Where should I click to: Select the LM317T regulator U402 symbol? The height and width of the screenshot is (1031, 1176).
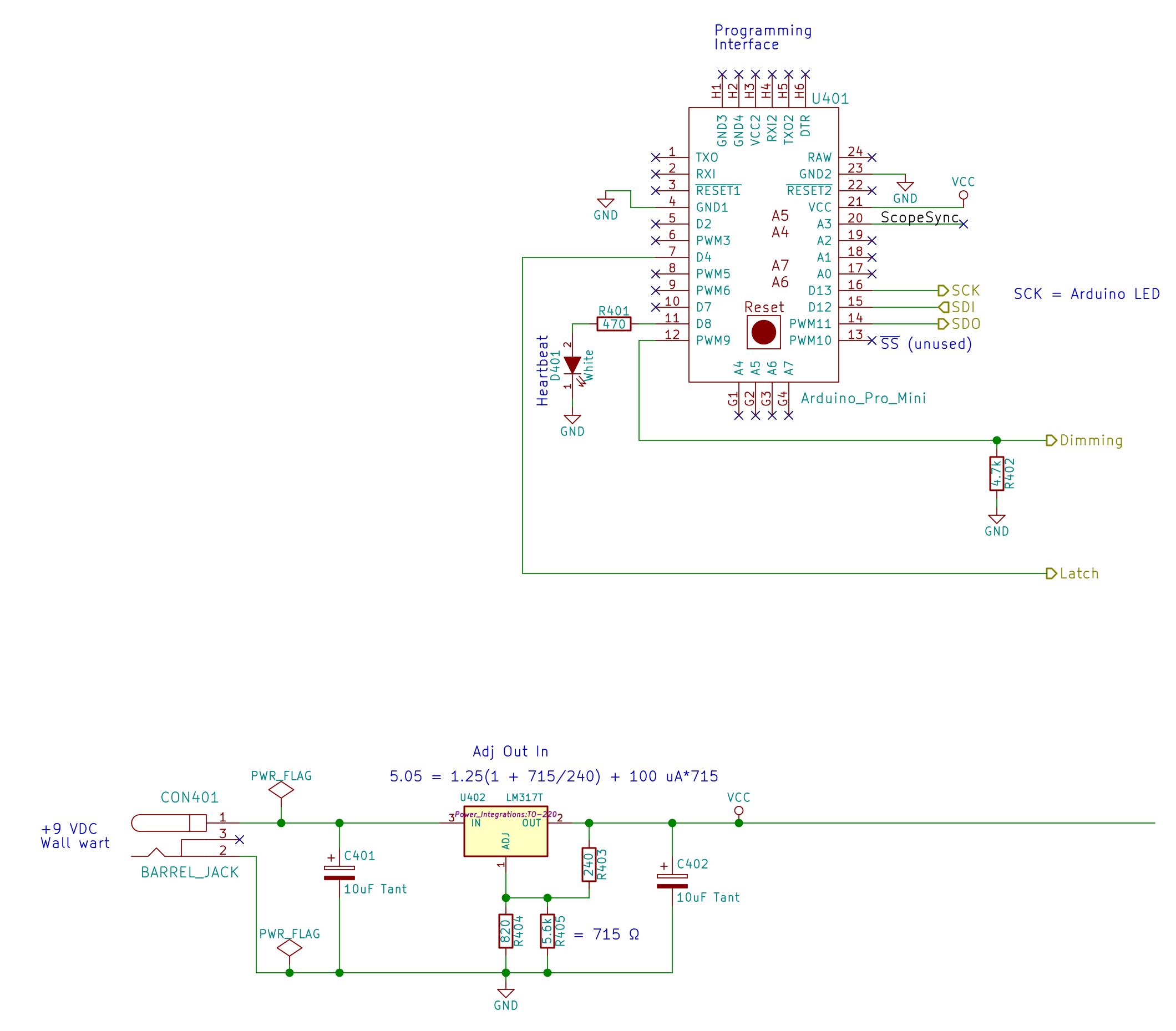505,831
